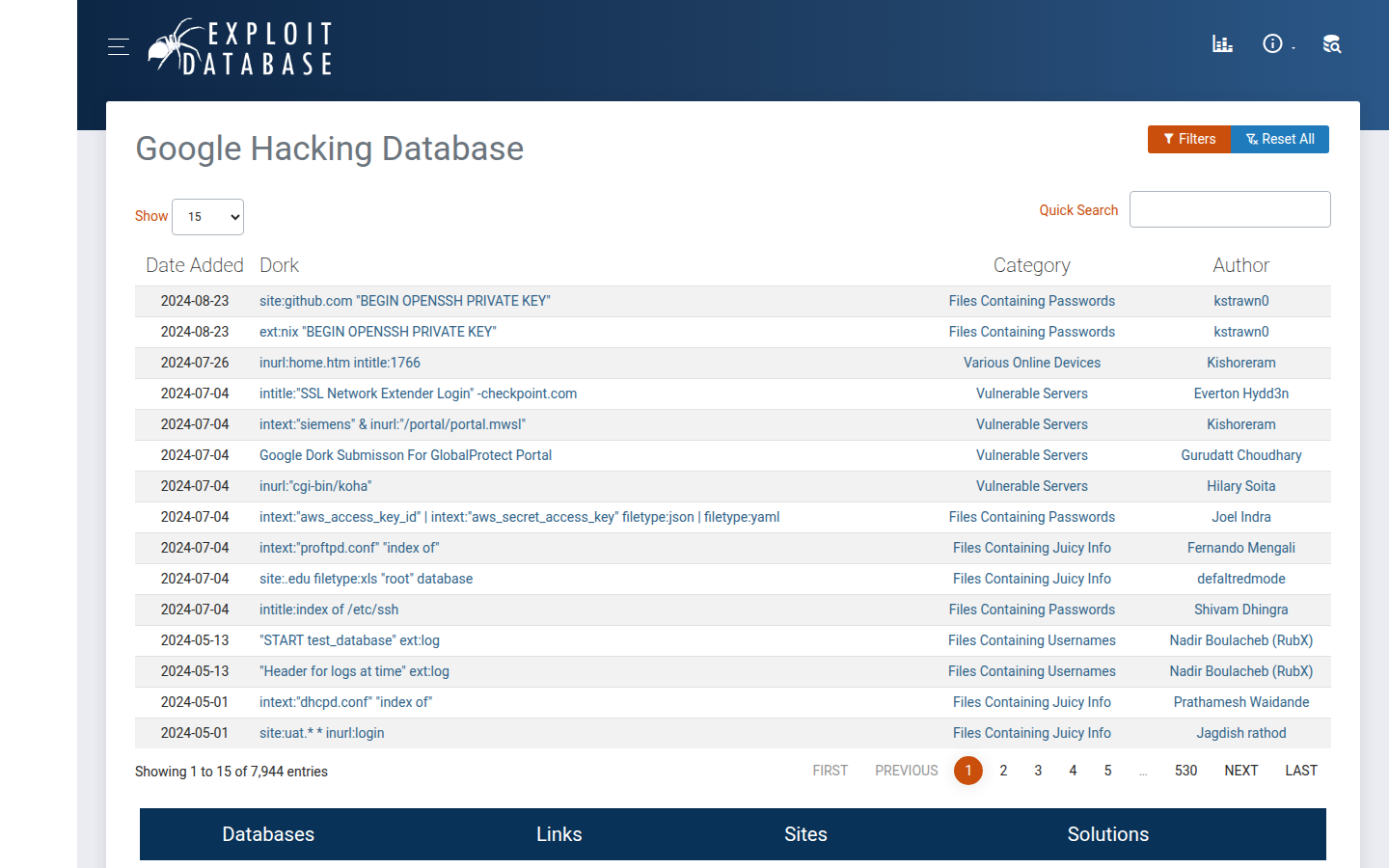Open dork "Header for logs at time" ext:log
Screen dimensions: 1389x868
click(354, 671)
